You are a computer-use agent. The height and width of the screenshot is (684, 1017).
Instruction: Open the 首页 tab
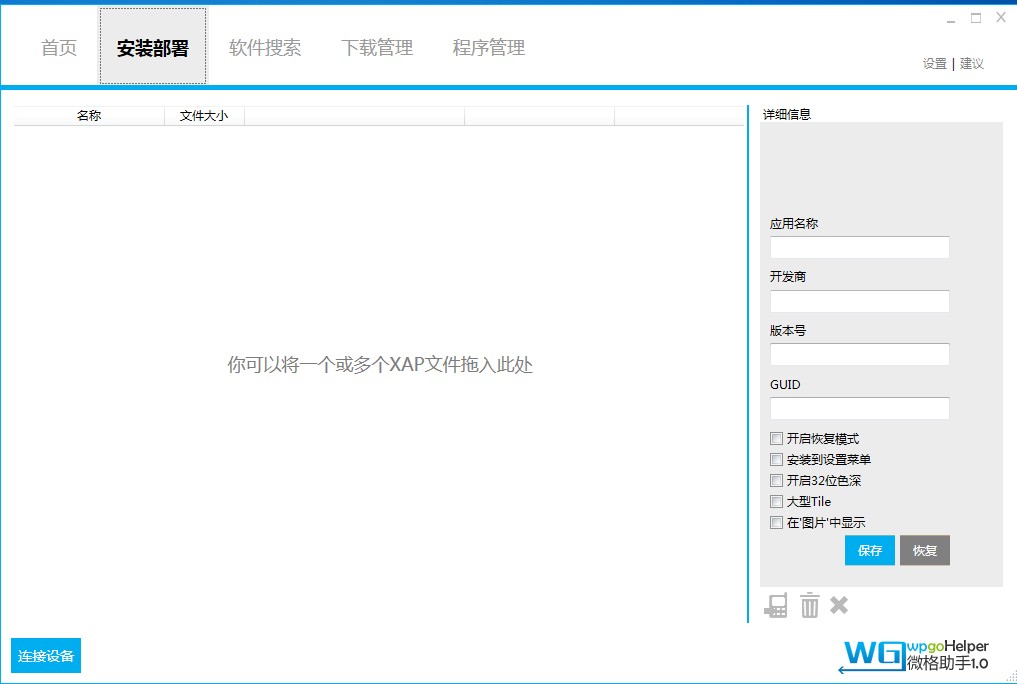pos(59,47)
